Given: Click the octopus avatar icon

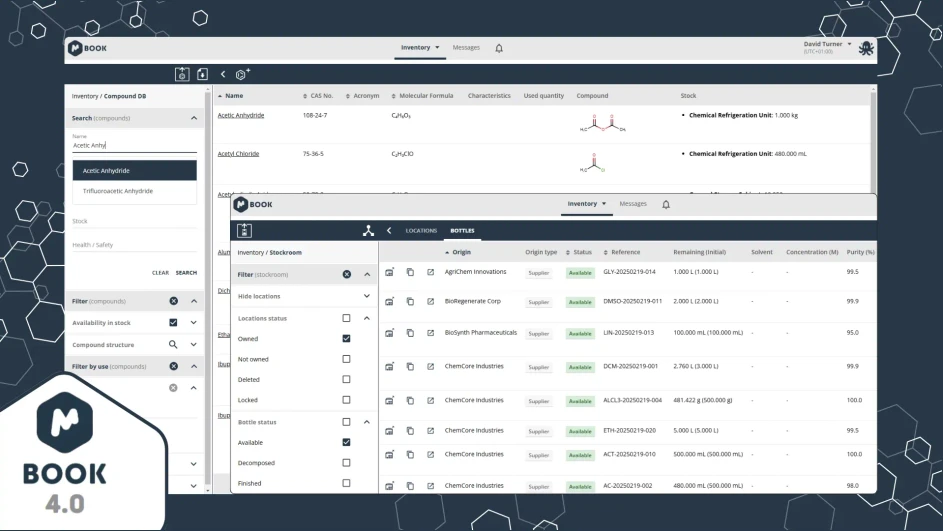Looking at the screenshot, I should tap(866, 48).
